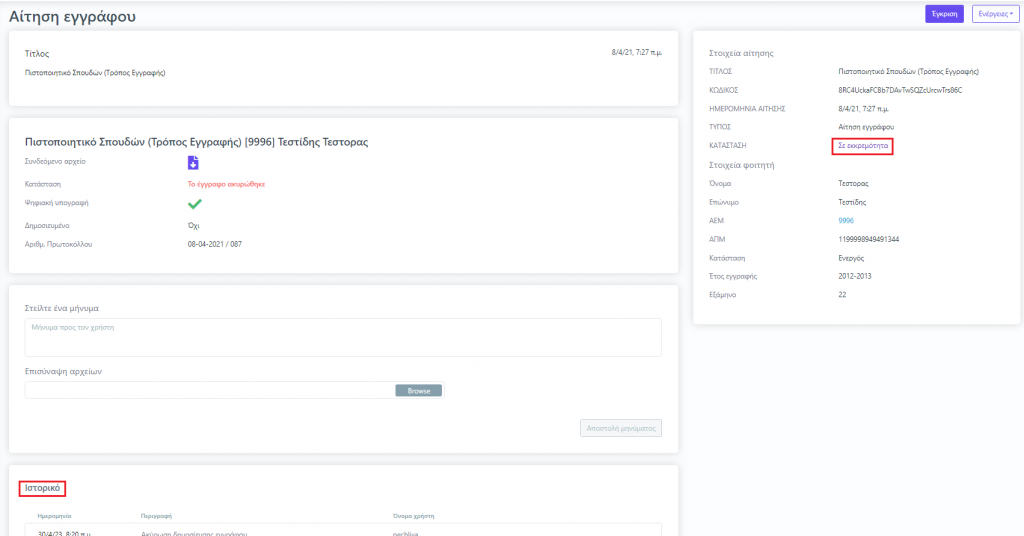1024x536 pixels.
Task: Click the Ιστορικό section heading
Action: coord(42,488)
